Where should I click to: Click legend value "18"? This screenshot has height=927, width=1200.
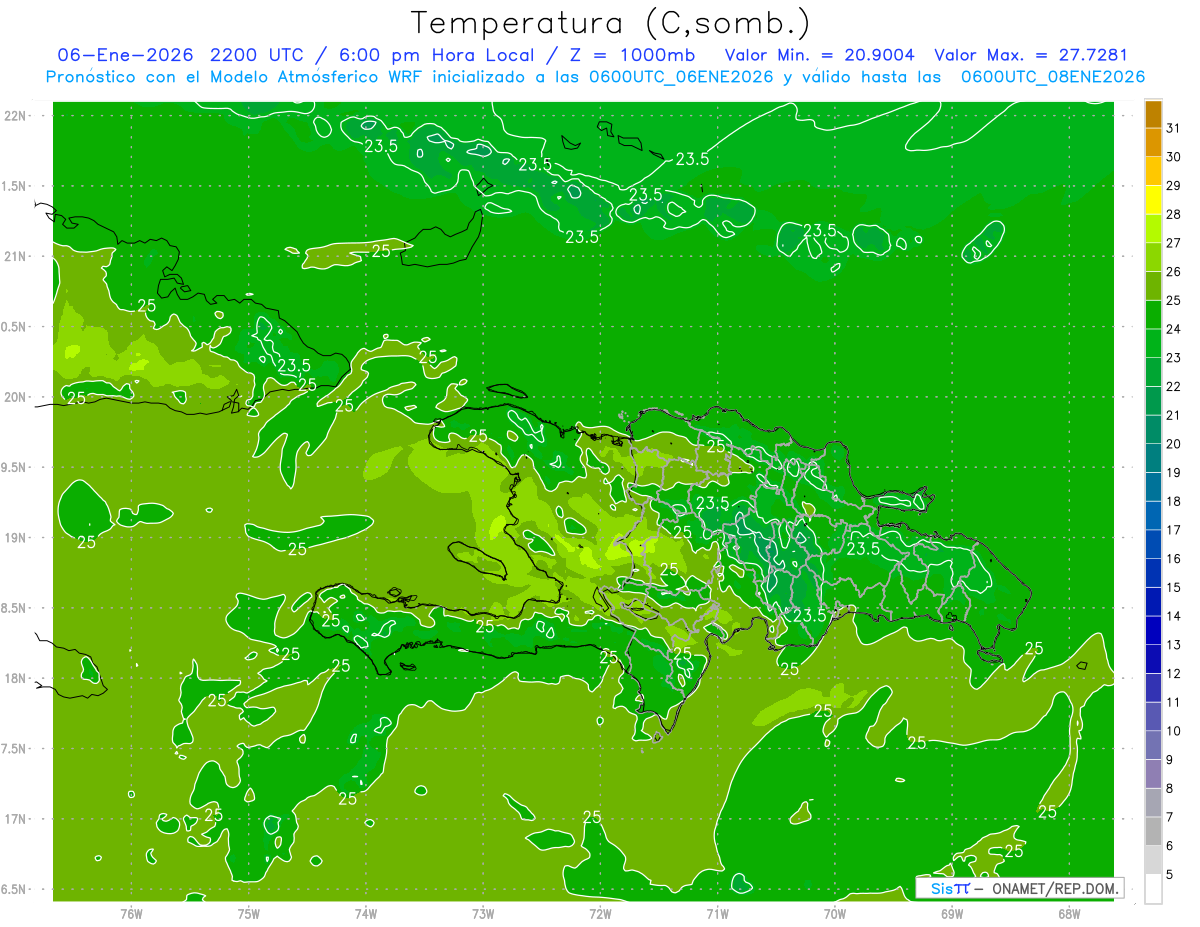pyautogui.click(x=1173, y=501)
